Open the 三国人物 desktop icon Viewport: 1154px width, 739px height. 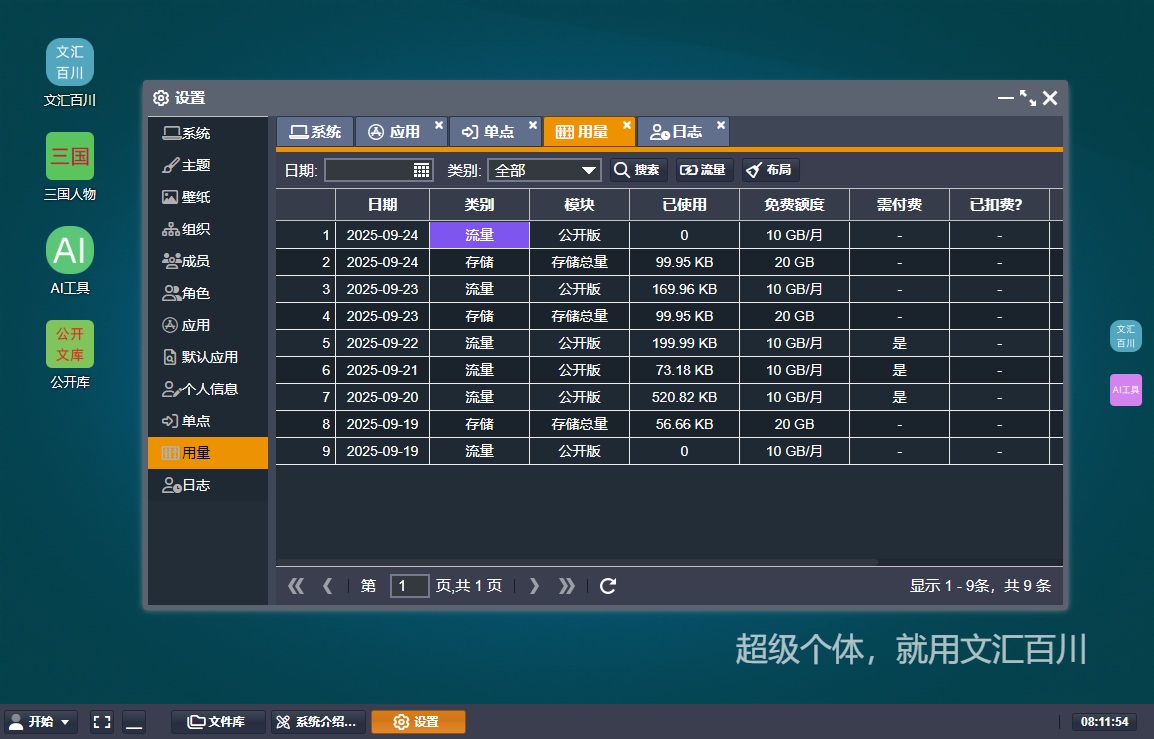pyautogui.click(x=69, y=156)
